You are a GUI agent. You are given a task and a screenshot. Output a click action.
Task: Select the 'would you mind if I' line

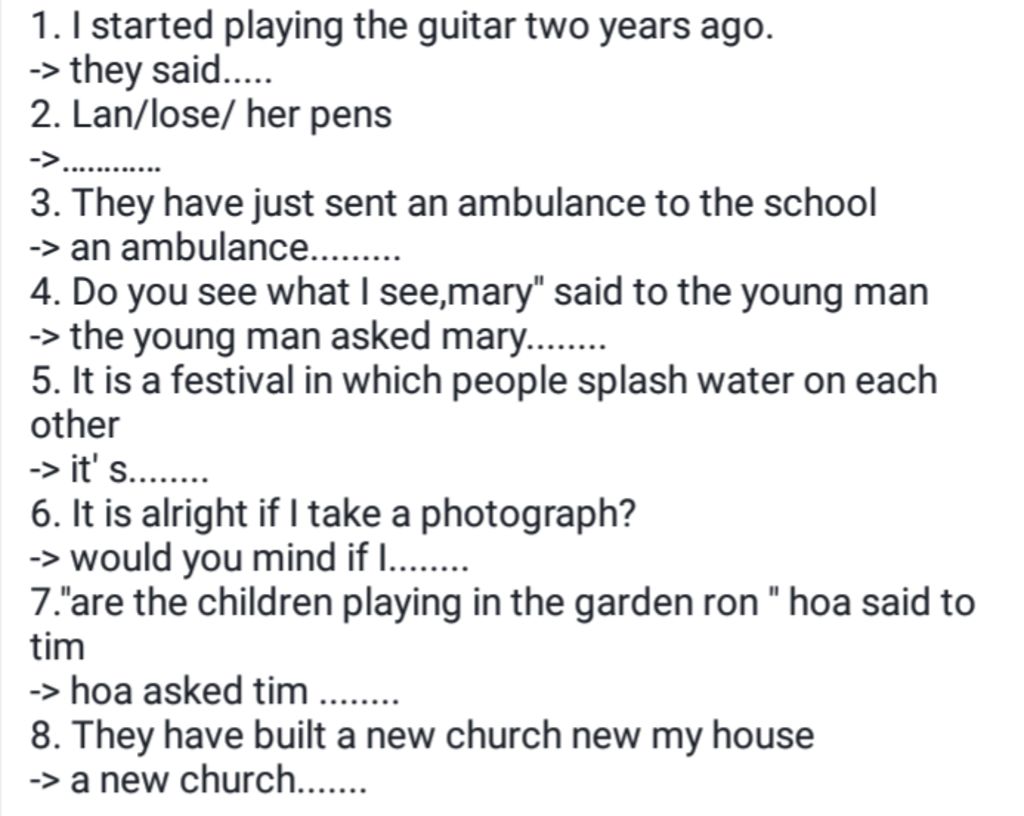(x=249, y=558)
